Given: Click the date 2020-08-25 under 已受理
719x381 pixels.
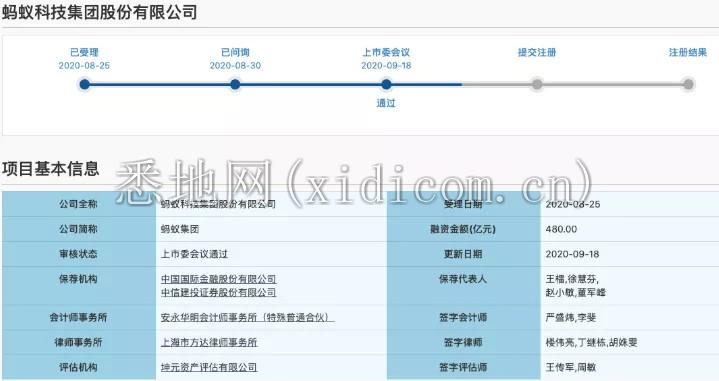Looking at the screenshot, I should [84, 66].
